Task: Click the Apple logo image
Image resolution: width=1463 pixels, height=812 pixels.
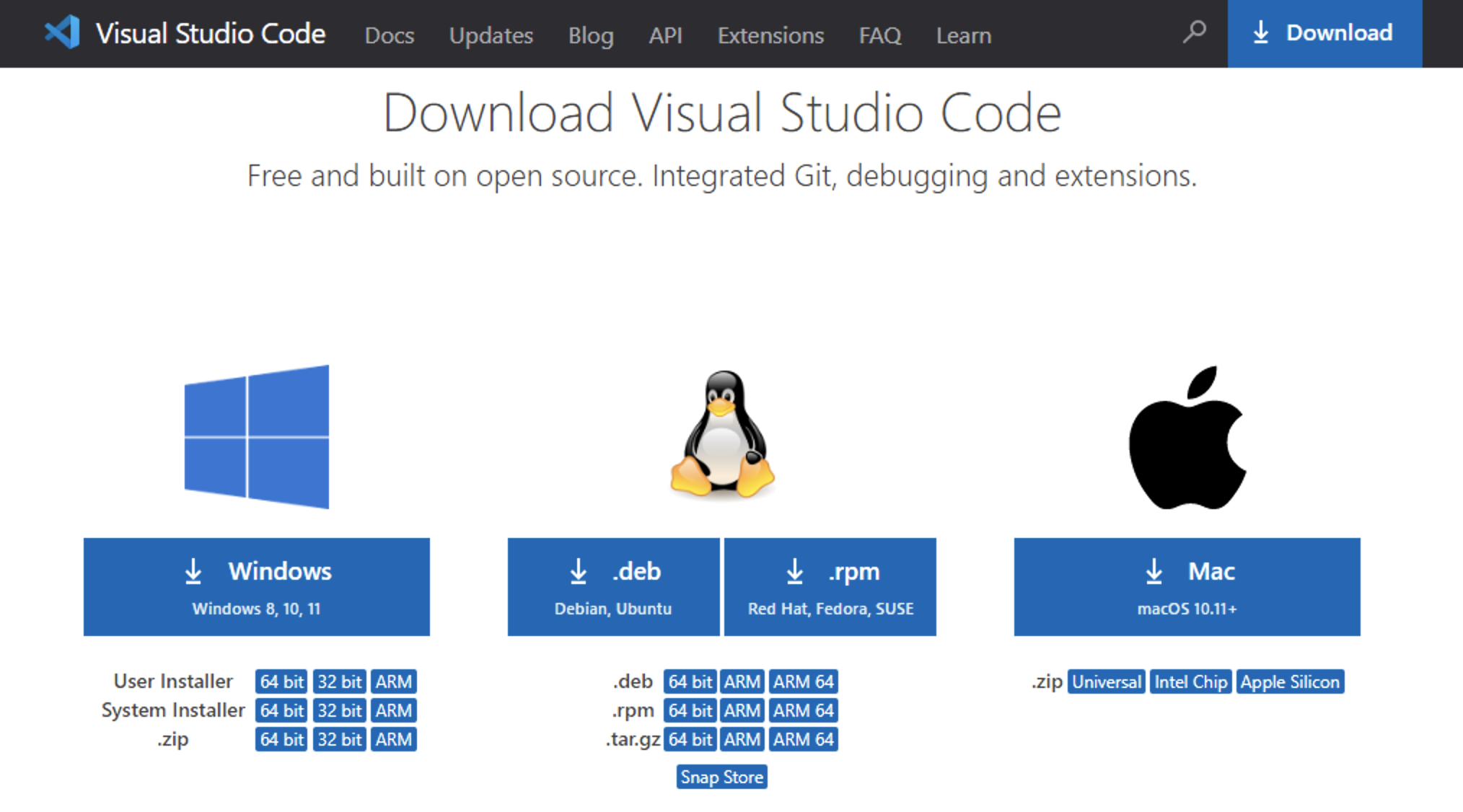Action: click(1187, 437)
